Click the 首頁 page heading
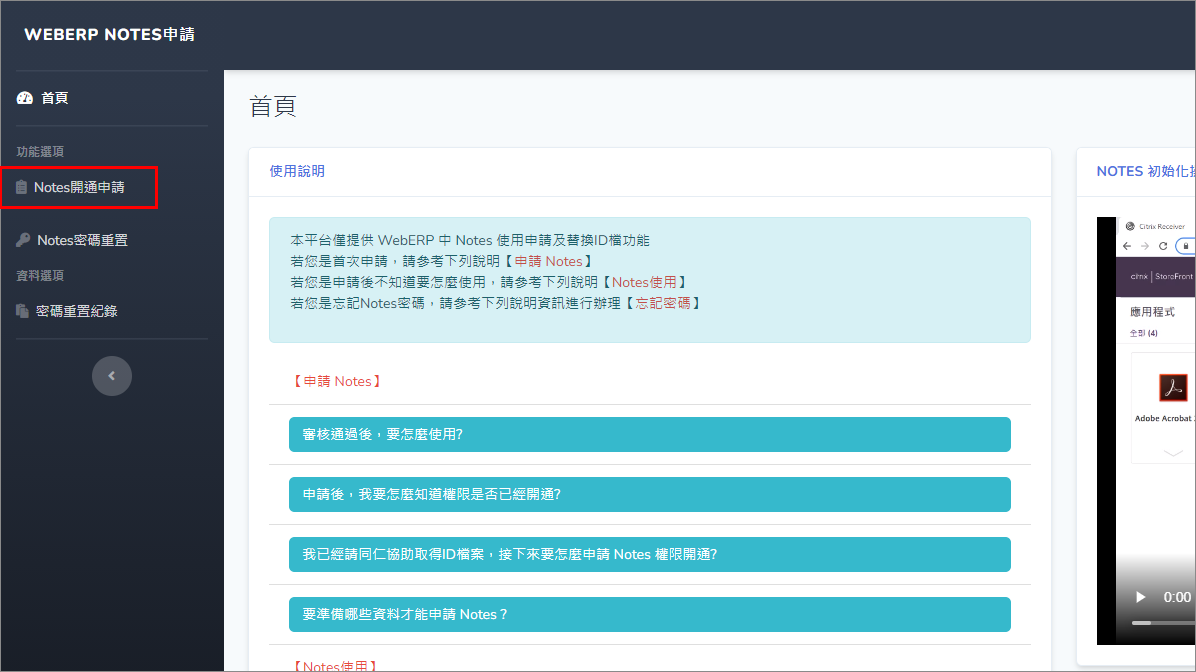The image size is (1196, 672). click(x=272, y=106)
